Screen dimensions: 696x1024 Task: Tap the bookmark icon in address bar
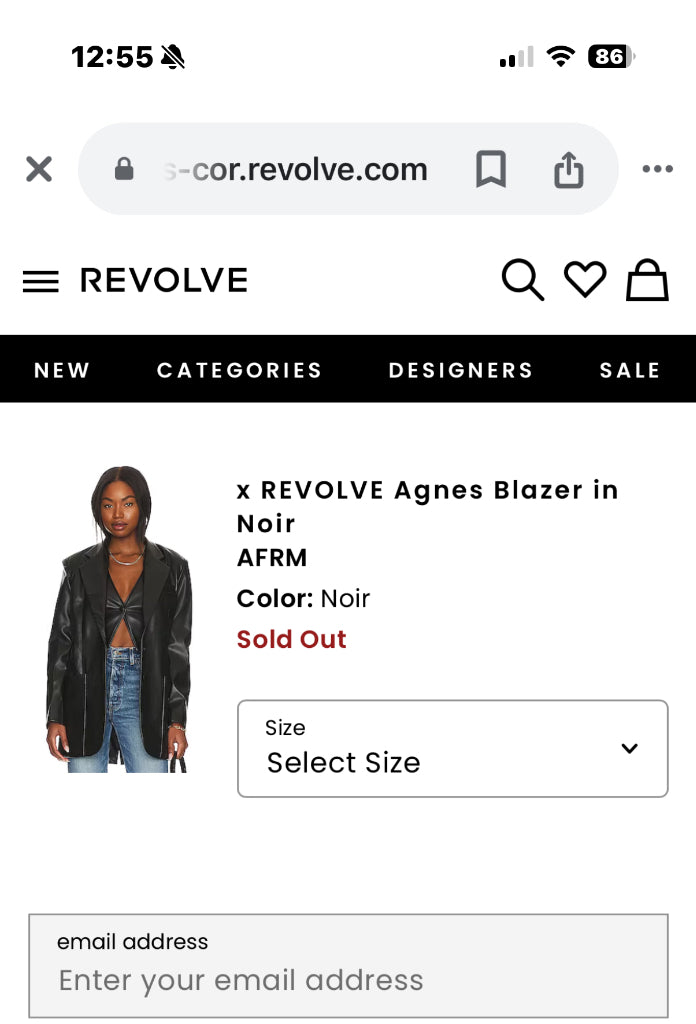coord(490,169)
